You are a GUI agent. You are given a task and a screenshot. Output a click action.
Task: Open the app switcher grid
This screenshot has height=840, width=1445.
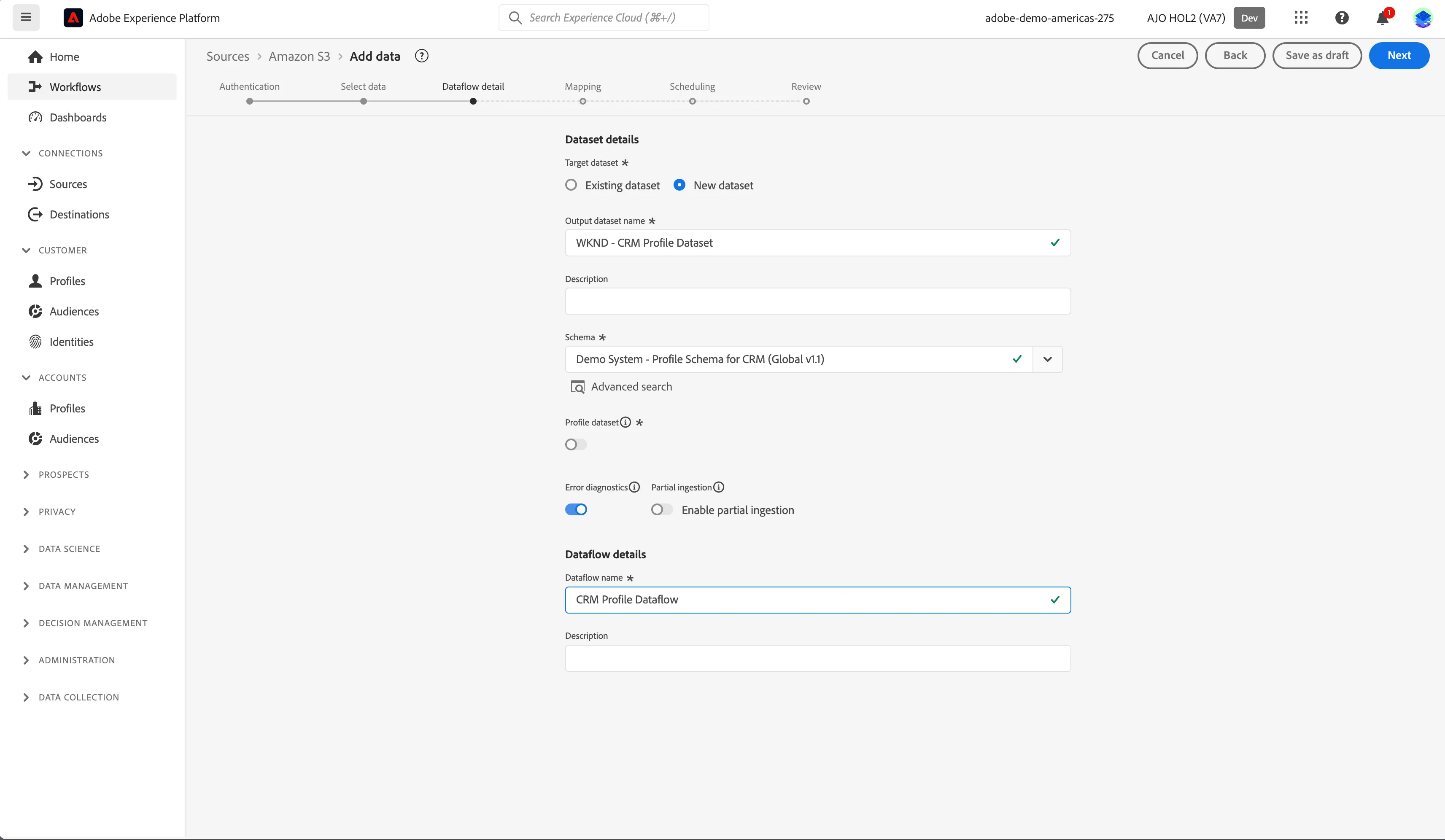pyautogui.click(x=1300, y=18)
